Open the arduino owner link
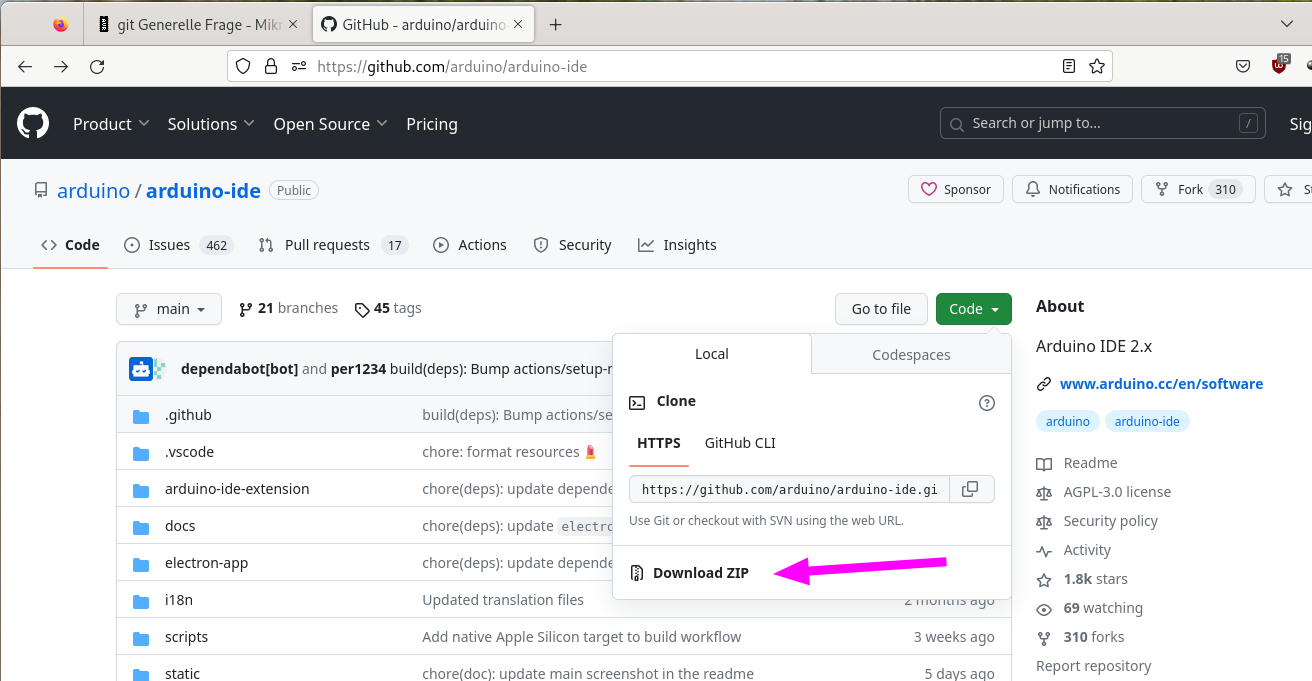Viewport: 1312px width, 681px height. (x=93, y=190)
